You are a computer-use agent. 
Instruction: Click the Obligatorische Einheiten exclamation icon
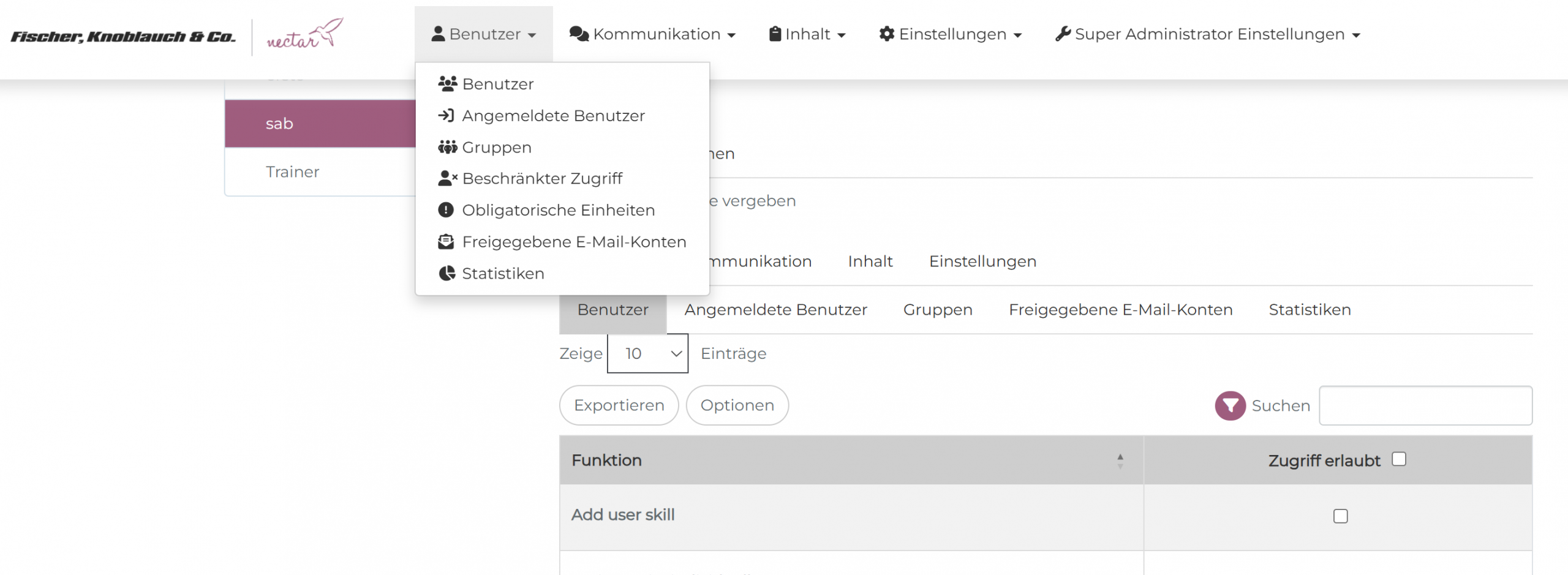[x=446, y=211]
